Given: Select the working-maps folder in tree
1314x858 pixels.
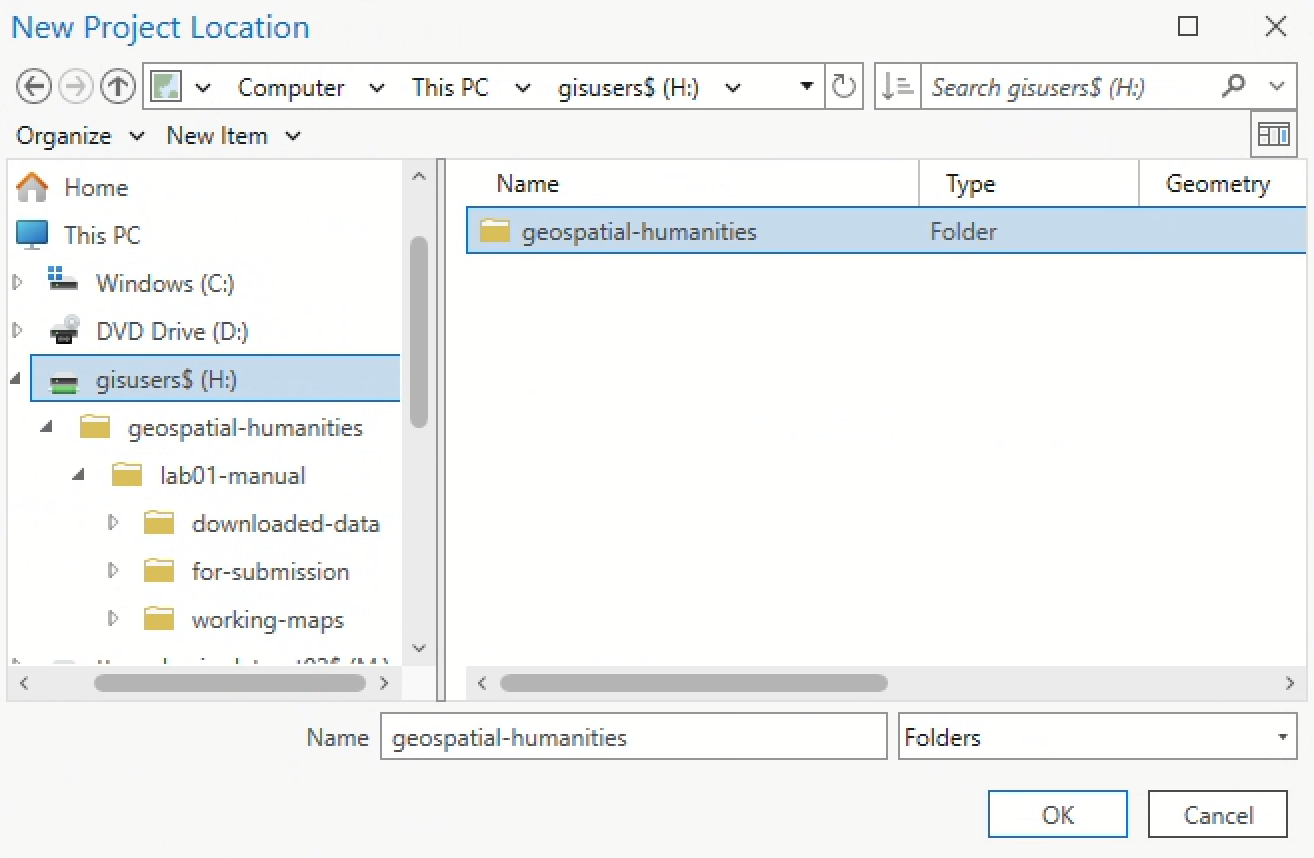Looking at the screenshot, I should click(267, 620).
